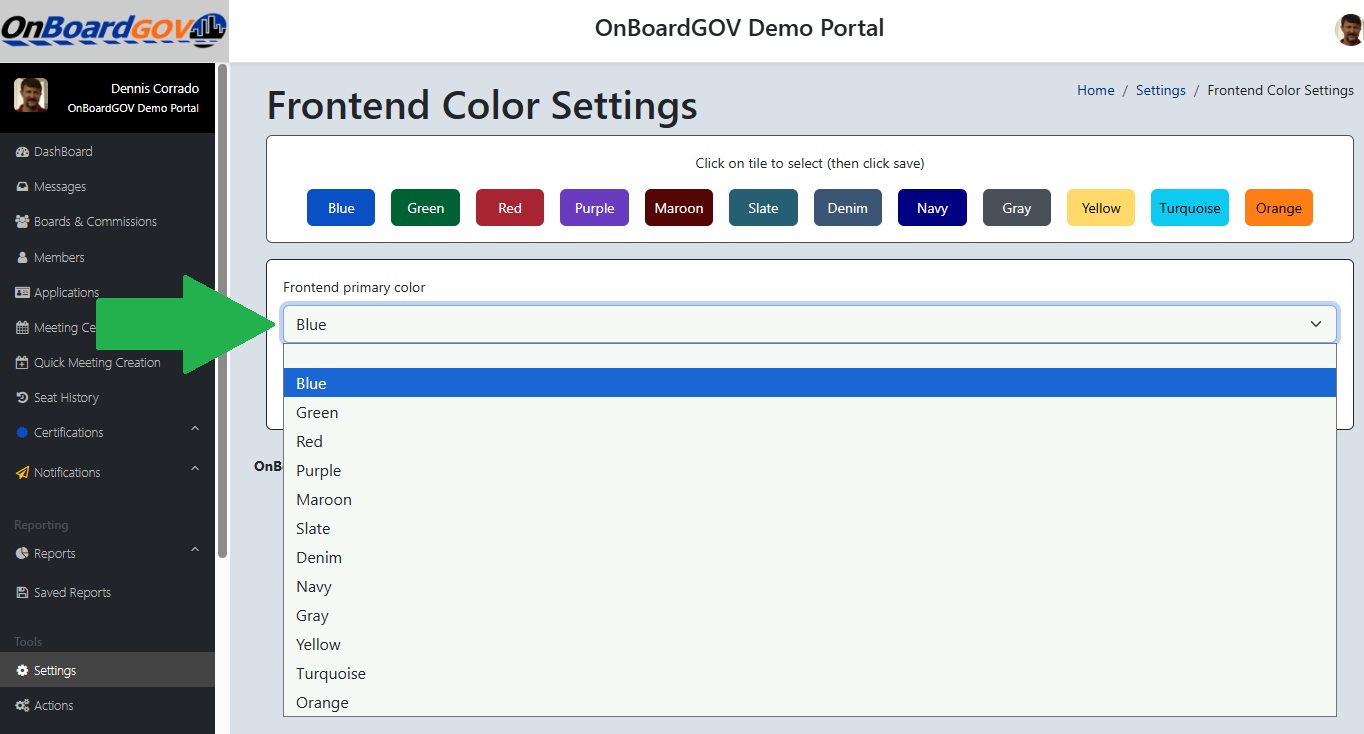Click the Settings breadcrumb link
Image resolution: width=1364 pixels, height=734 pixels.
coord(1160,90)
